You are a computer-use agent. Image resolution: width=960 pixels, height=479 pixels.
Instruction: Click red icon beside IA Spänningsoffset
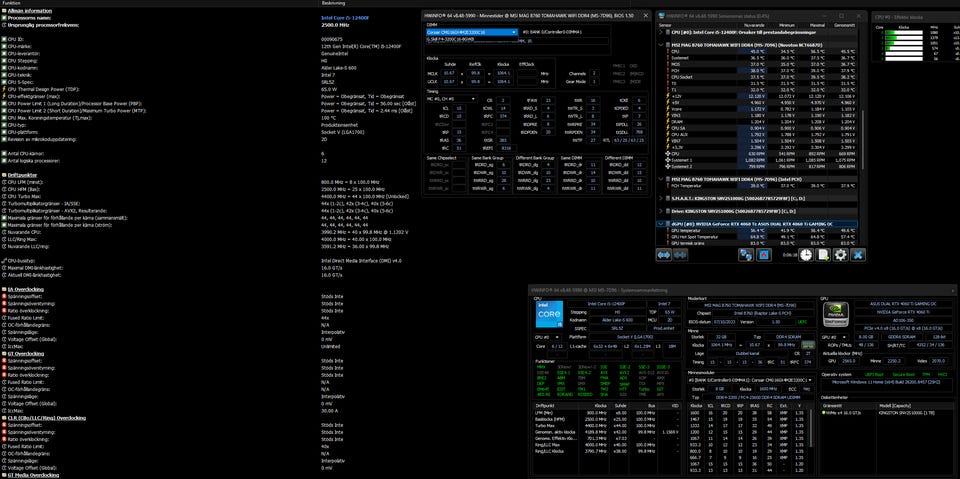click(4, 296)
